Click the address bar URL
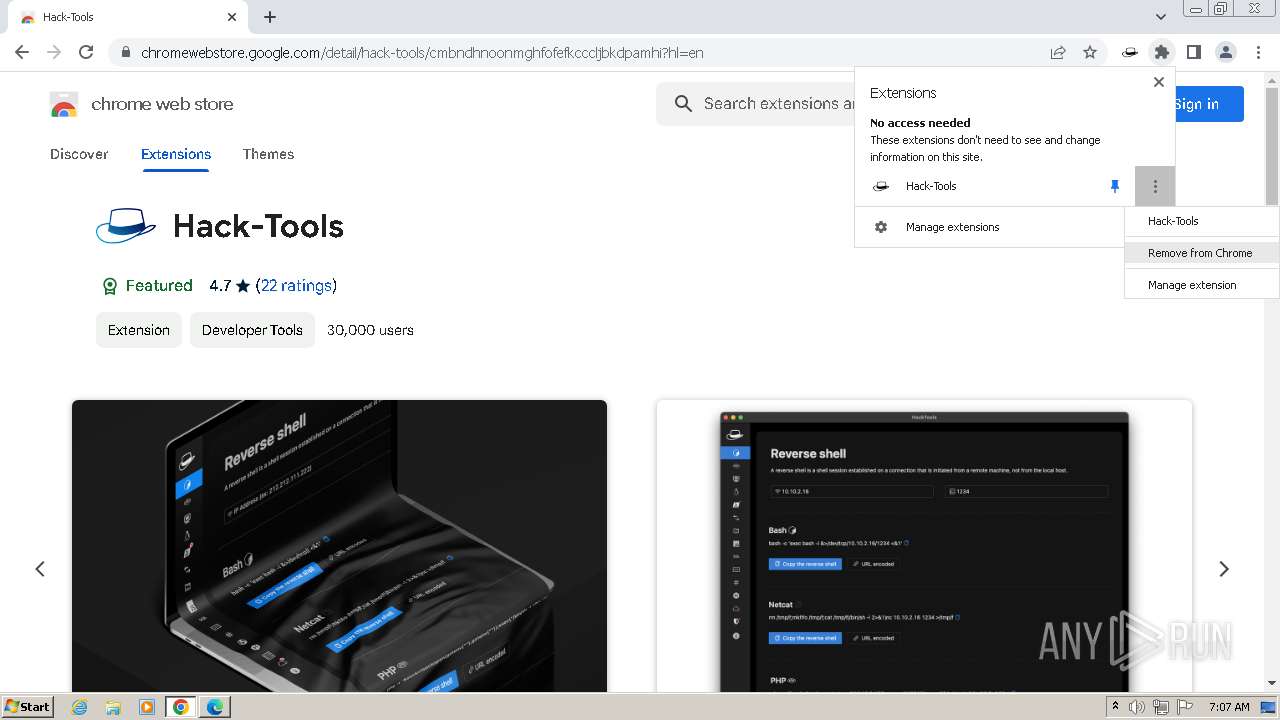 click(x=422, y=52)
